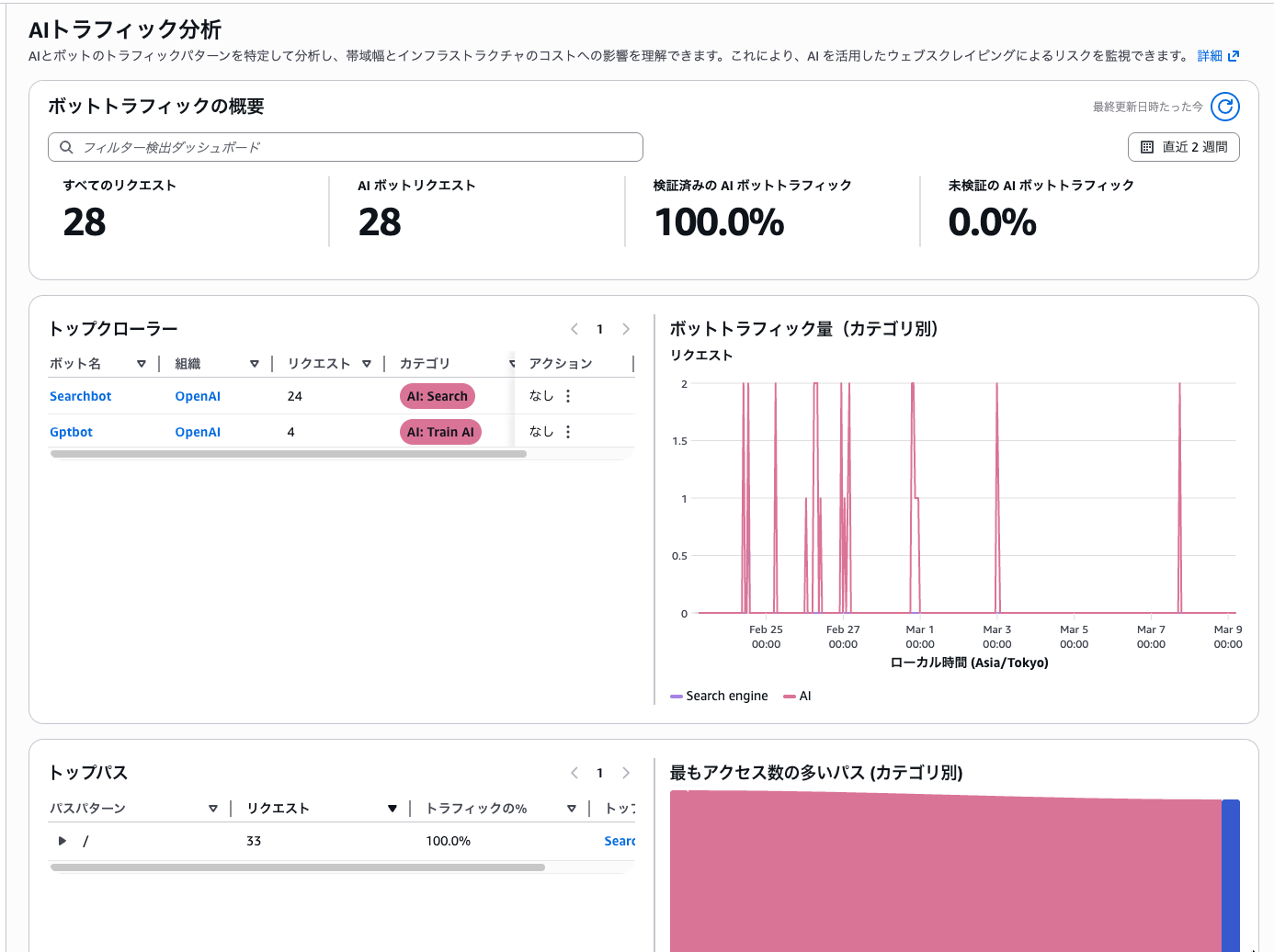The width and height of the screenshot is (1274, 952).
Task: Open the kebab menu for Gptbot row
Action: click(x=568, y=432)
